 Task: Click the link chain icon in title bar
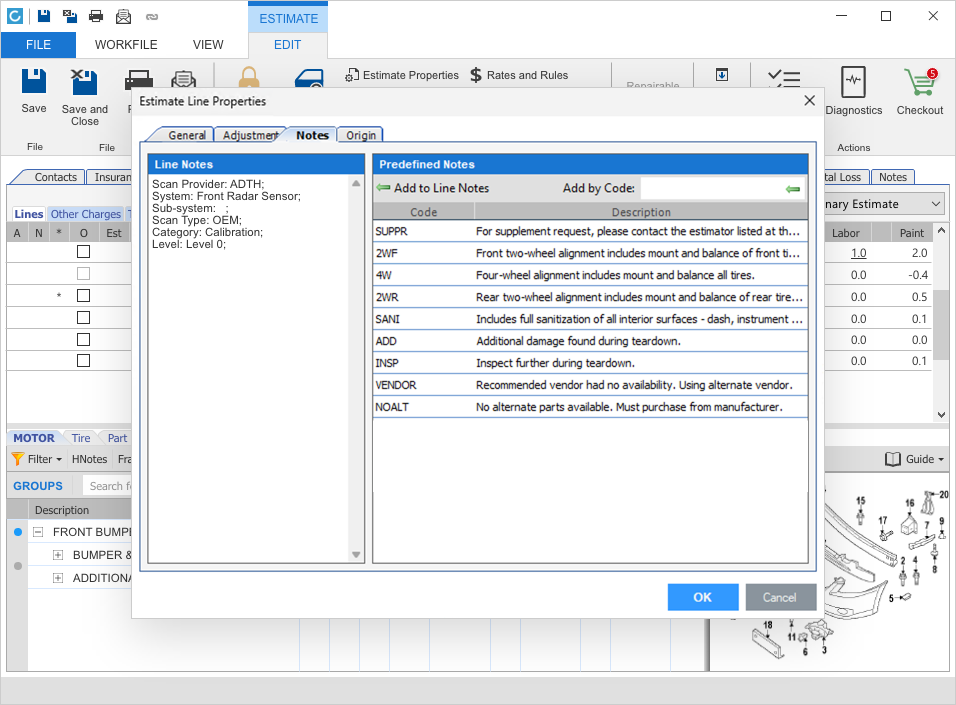(x=152, y=17)
